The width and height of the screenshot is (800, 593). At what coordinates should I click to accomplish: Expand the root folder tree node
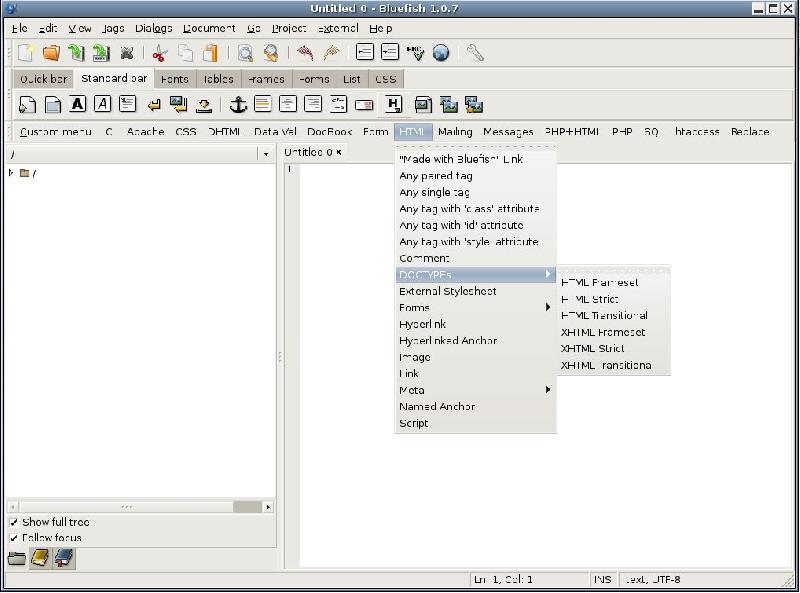12,173
